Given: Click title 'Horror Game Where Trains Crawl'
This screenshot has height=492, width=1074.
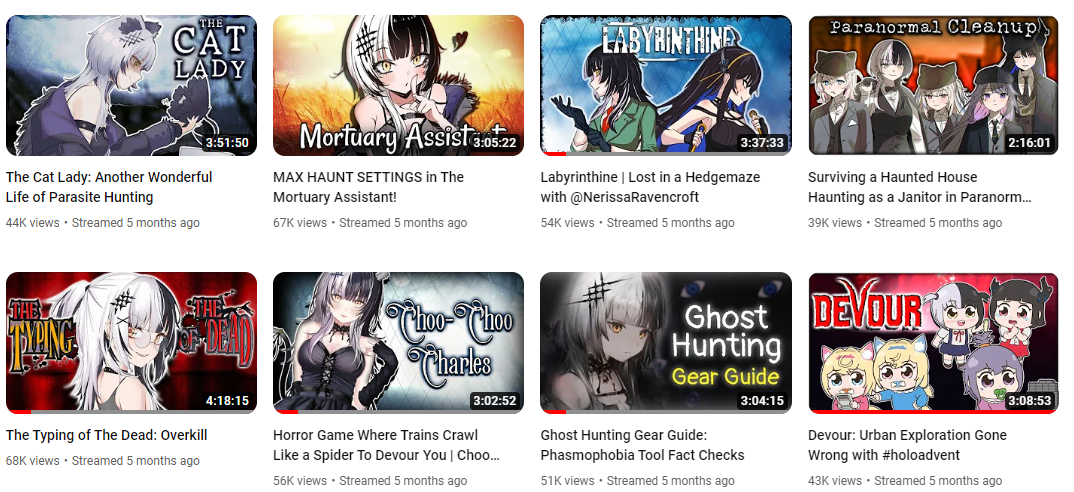Looking at the screenshot, I should click(x=386, y=445).
